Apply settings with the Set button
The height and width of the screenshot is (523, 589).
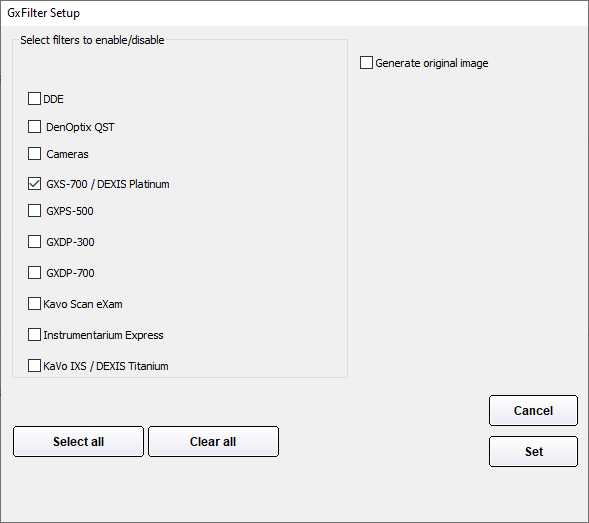click(533, 451)
